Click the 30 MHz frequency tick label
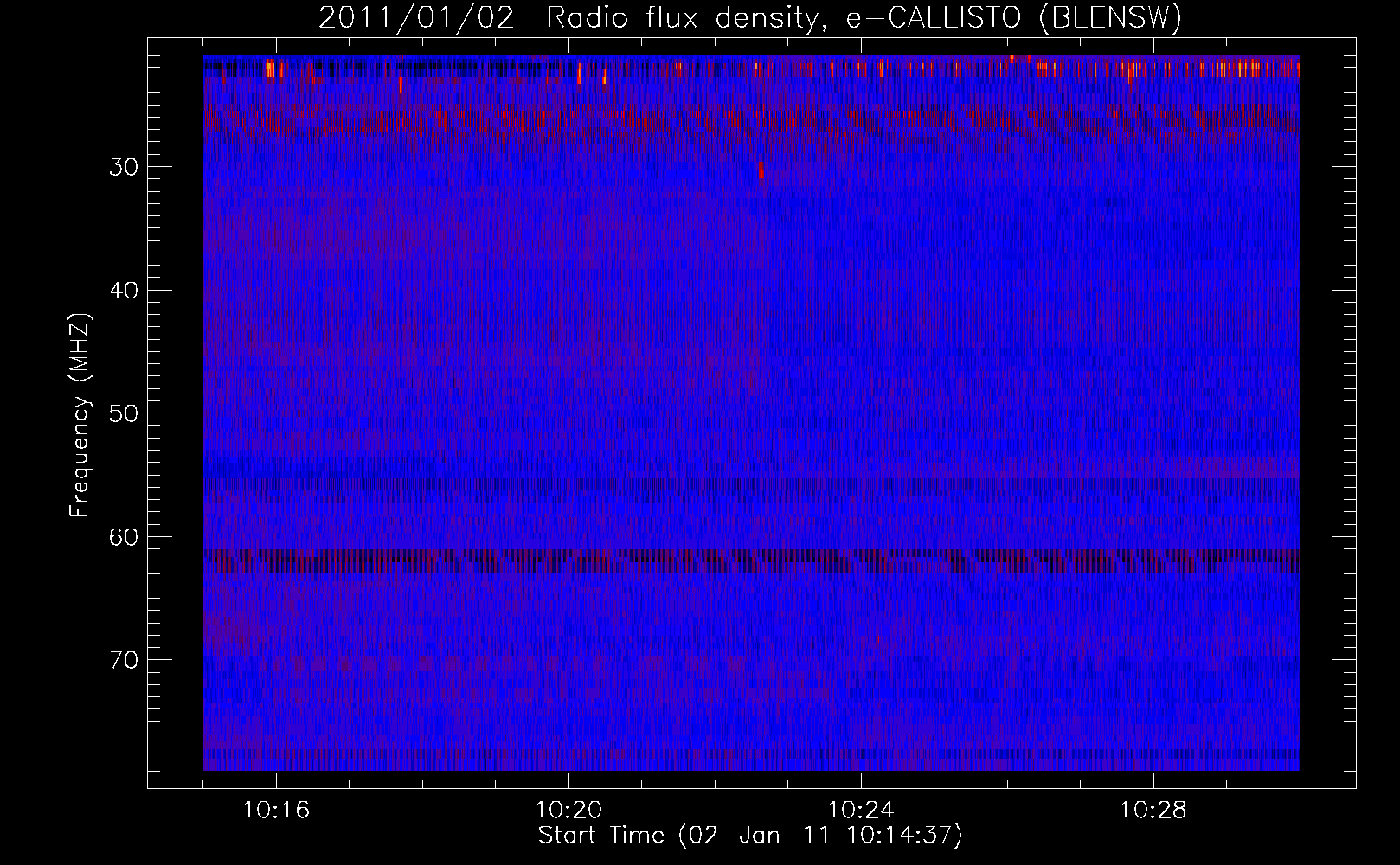 (x=124, y=167)
